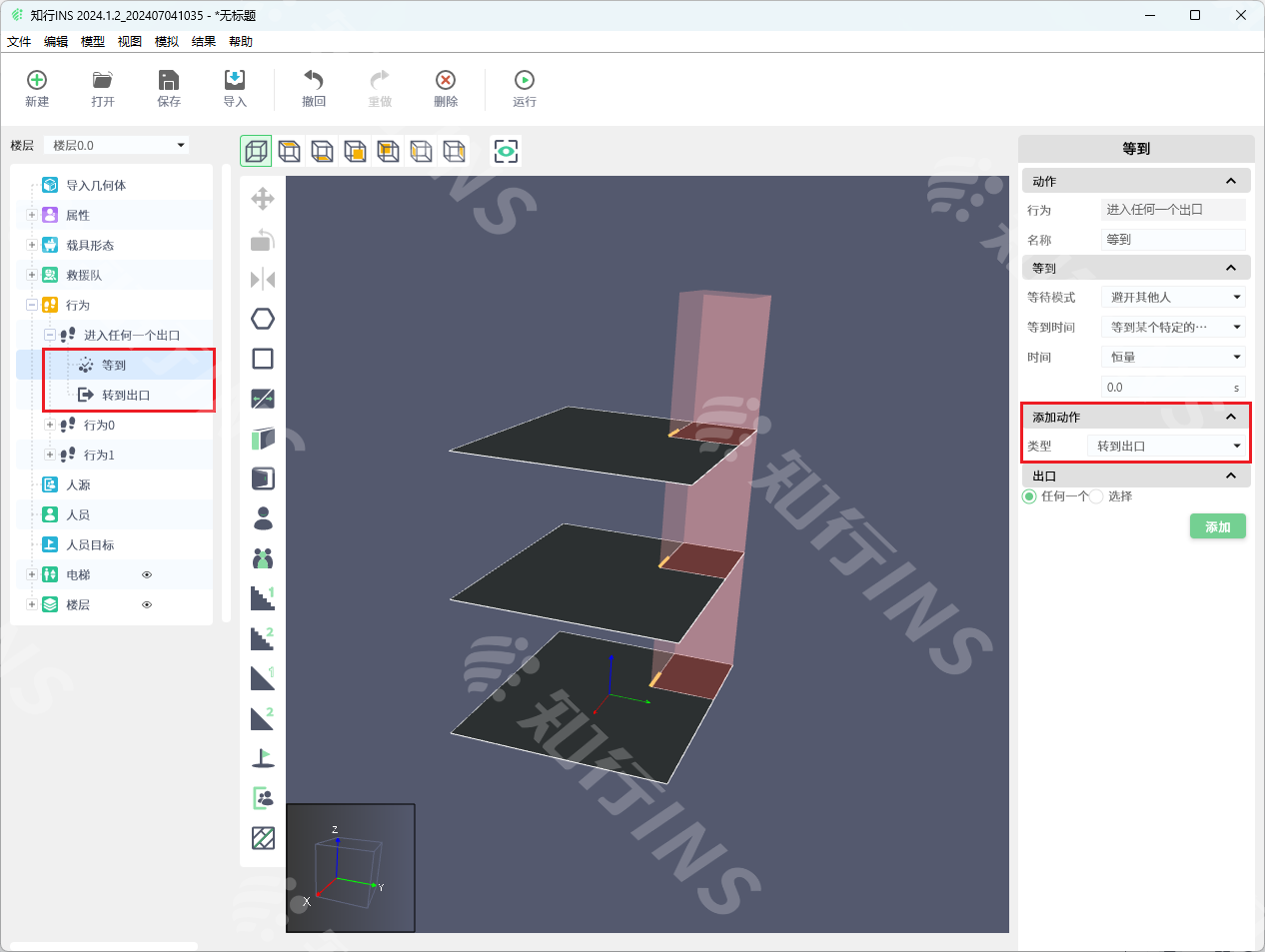
Task: Select the mirror flip tool
Action: pos(263,279)
